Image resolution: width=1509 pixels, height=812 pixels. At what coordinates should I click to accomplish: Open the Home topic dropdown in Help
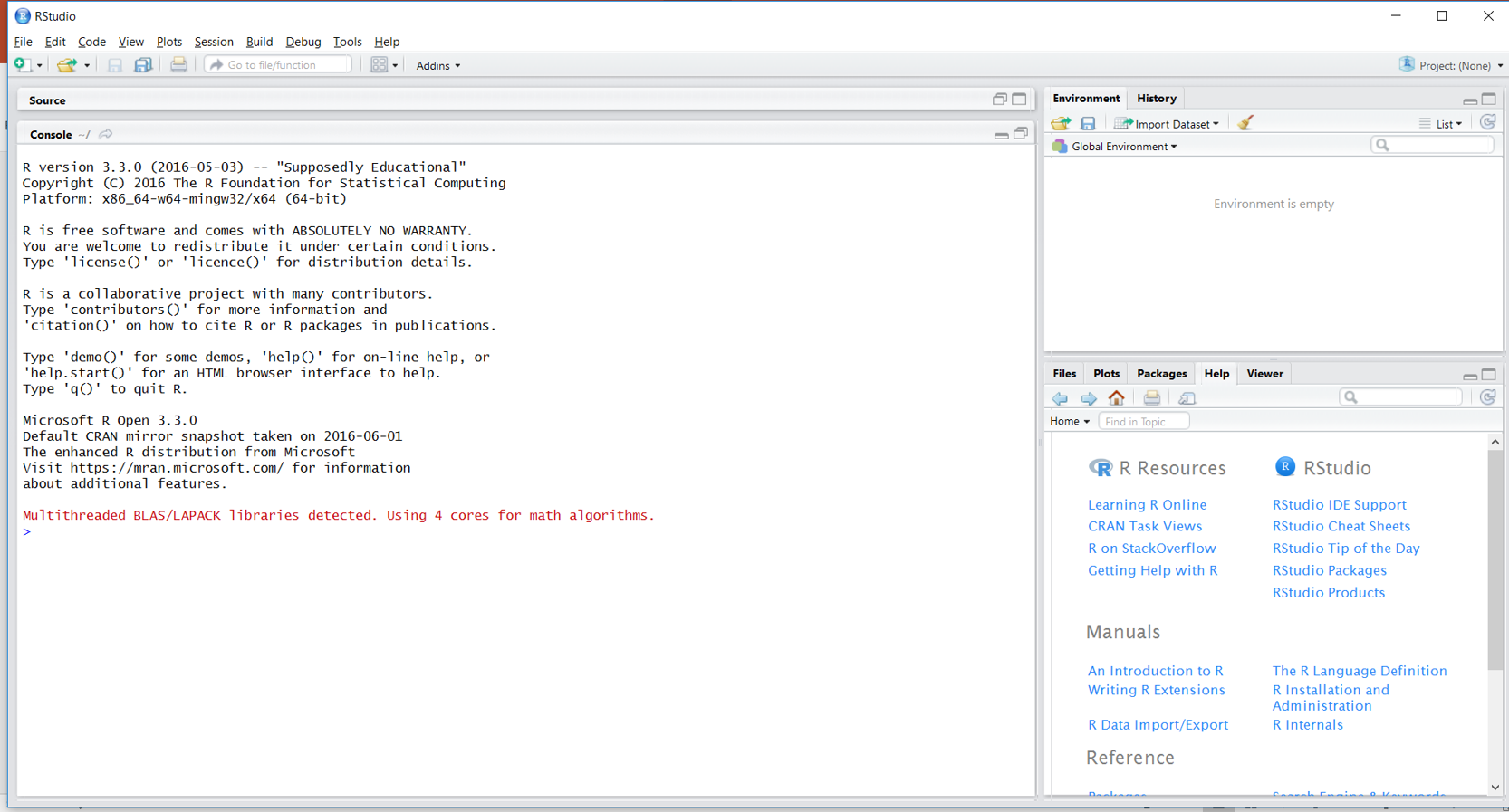pos(1070,422)
